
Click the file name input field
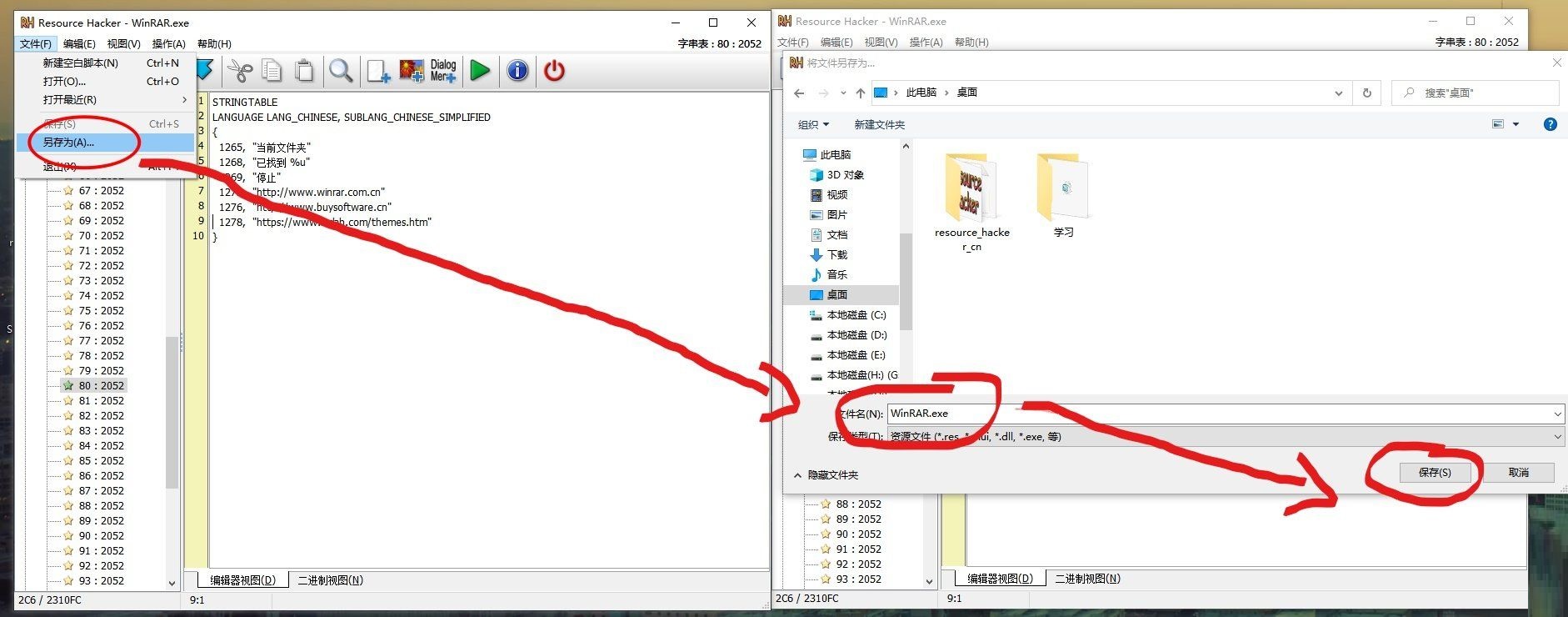click(x=1218, y=414)
